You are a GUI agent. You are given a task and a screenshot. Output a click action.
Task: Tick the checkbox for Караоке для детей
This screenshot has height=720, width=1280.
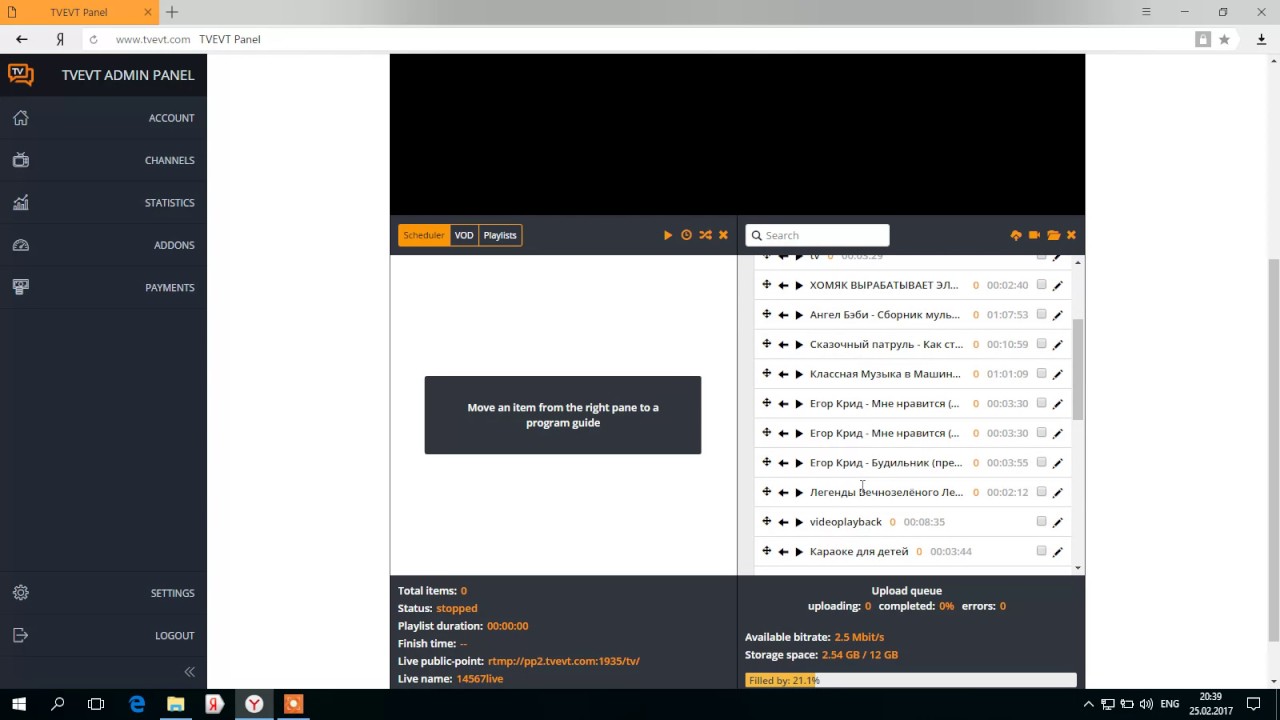tap(1041, 551)
